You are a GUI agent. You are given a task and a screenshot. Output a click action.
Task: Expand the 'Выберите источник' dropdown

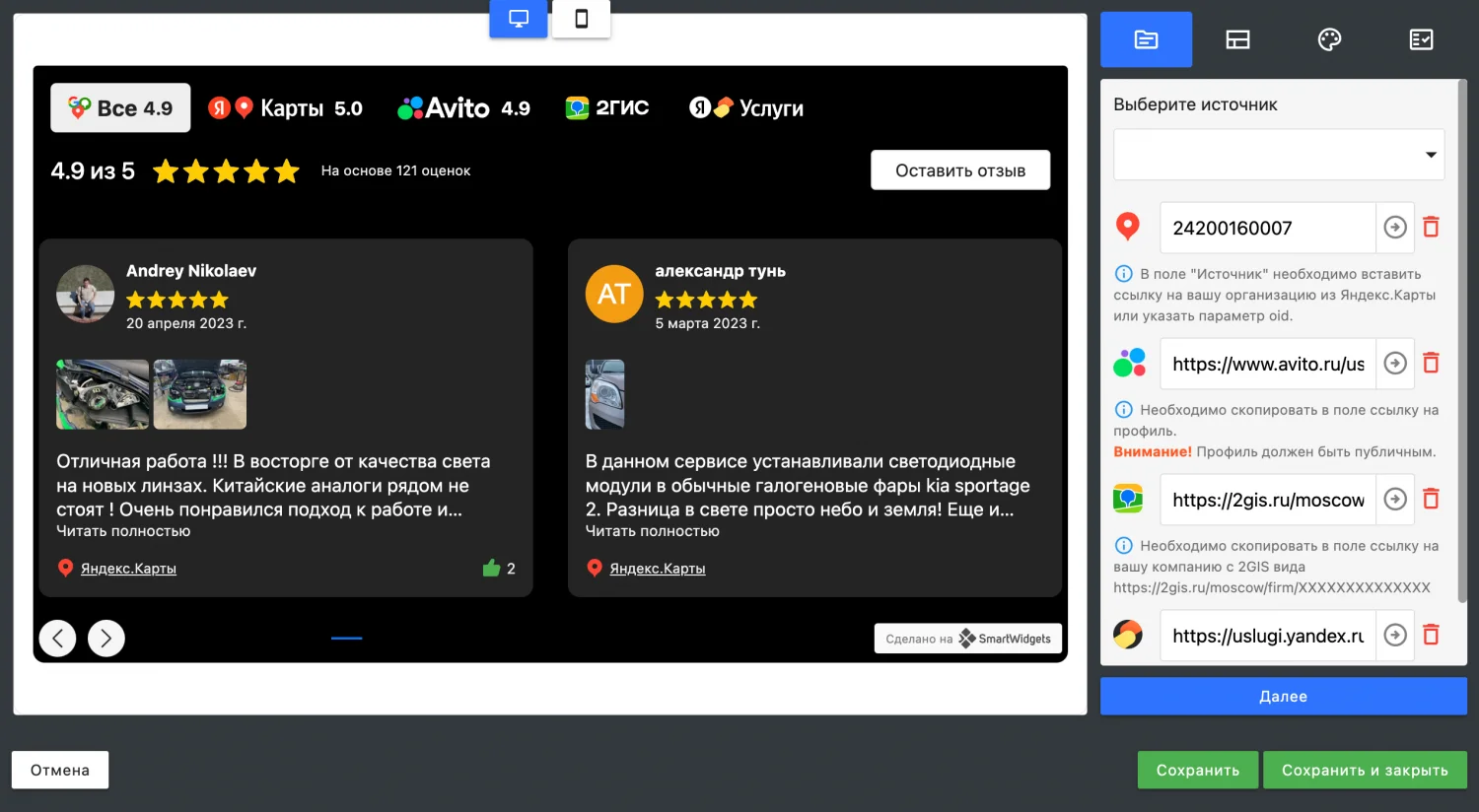[x=1278, y=155]
